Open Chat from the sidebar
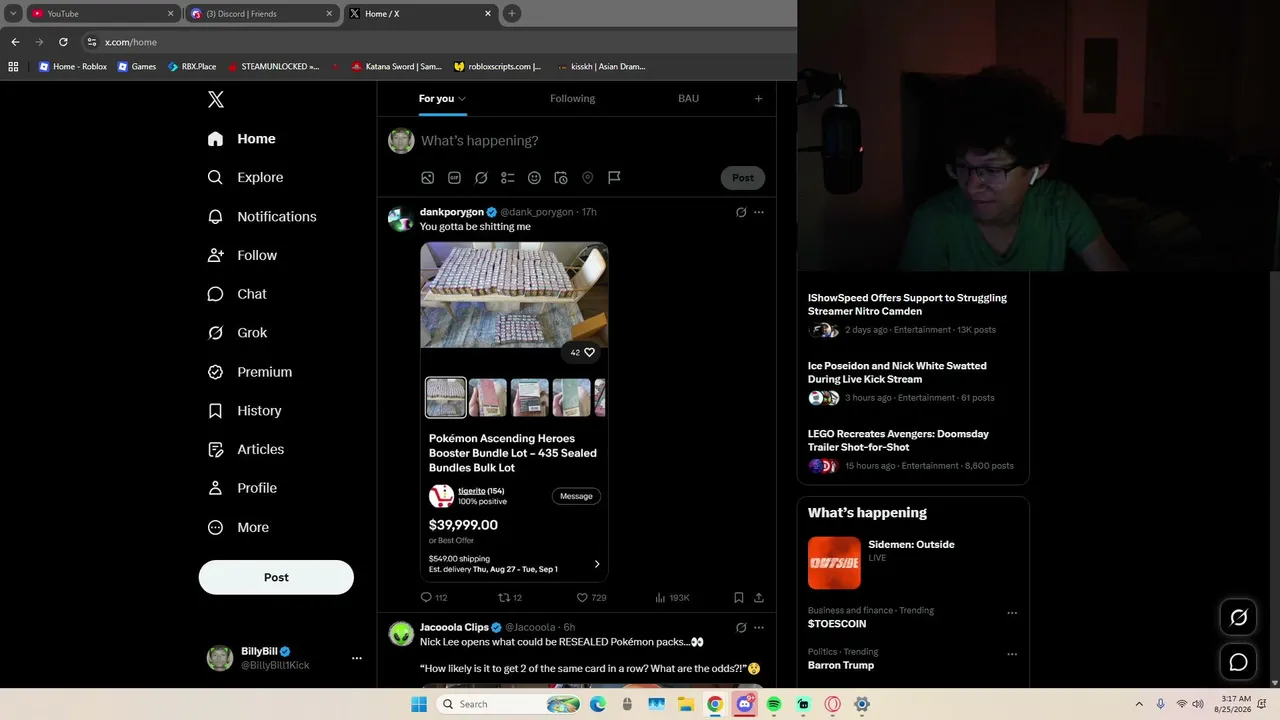1280x720 pixels. [237, 294]
